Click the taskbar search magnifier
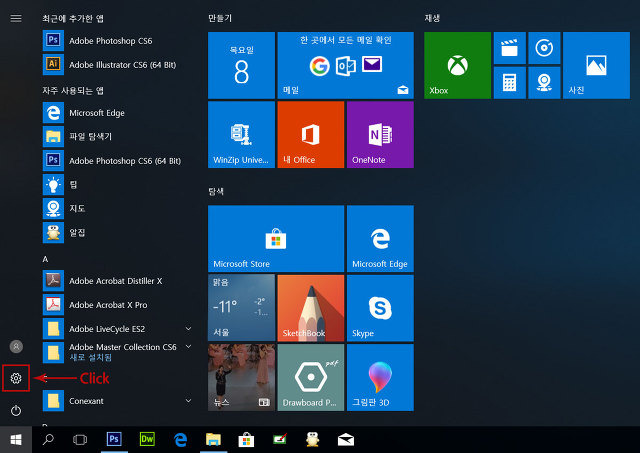Viewport: 640px width, 453px height. (48, 440)
